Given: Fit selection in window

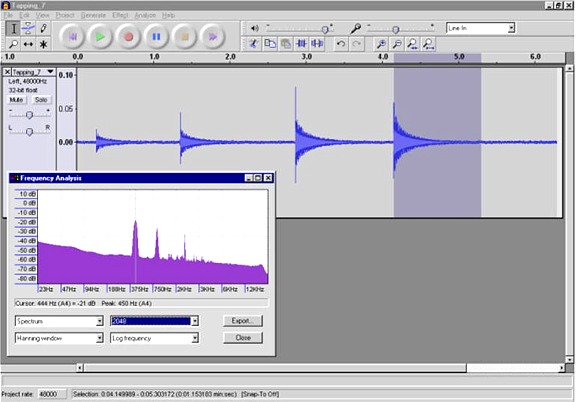Looking at the screenshot, I should pos(412,44).
